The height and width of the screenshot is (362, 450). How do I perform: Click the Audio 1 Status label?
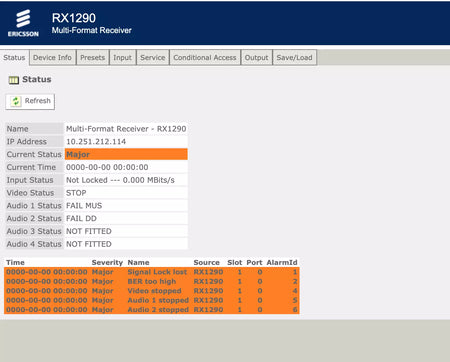(34, 206)
